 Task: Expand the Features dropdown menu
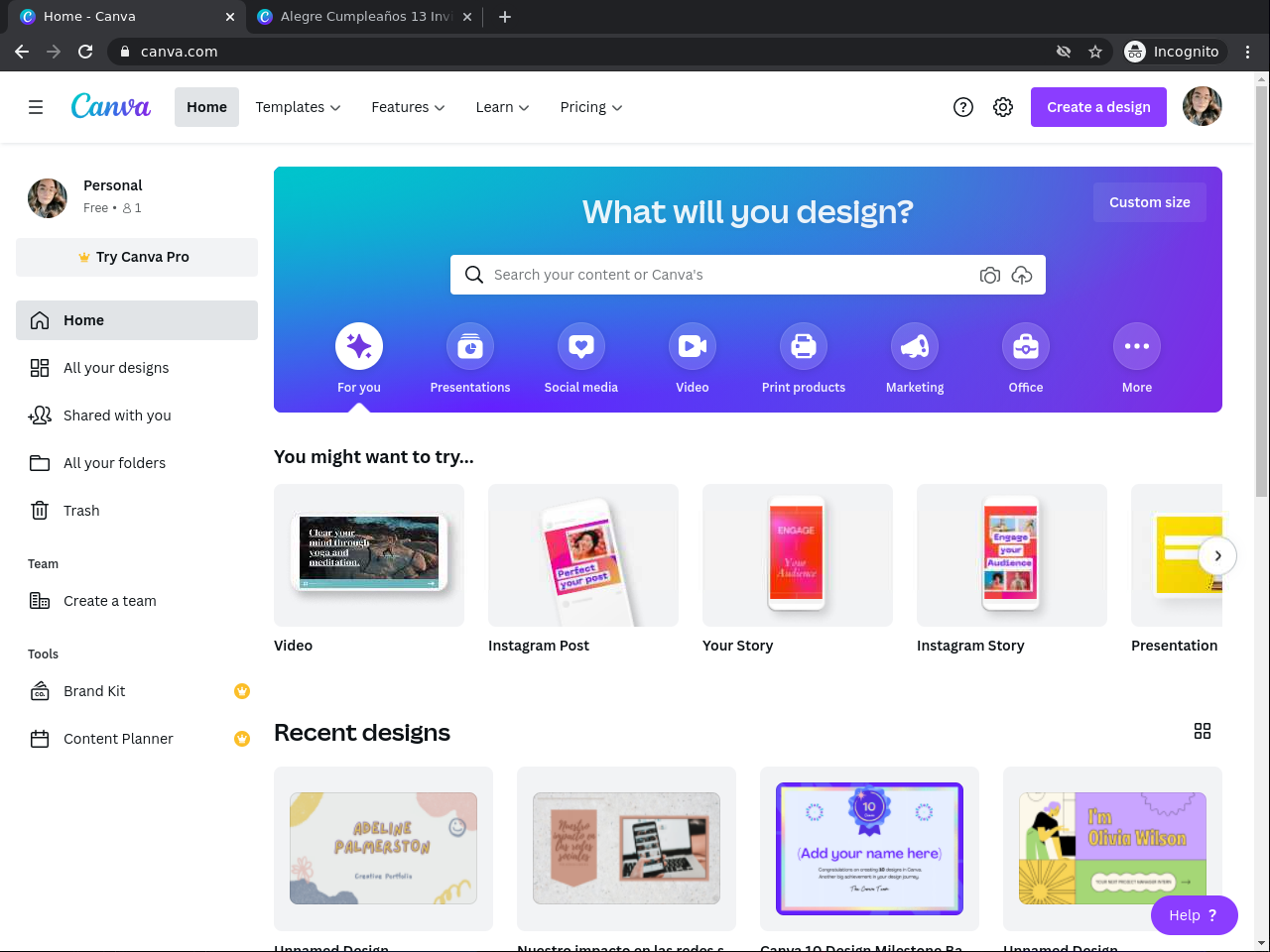(408, 107)
